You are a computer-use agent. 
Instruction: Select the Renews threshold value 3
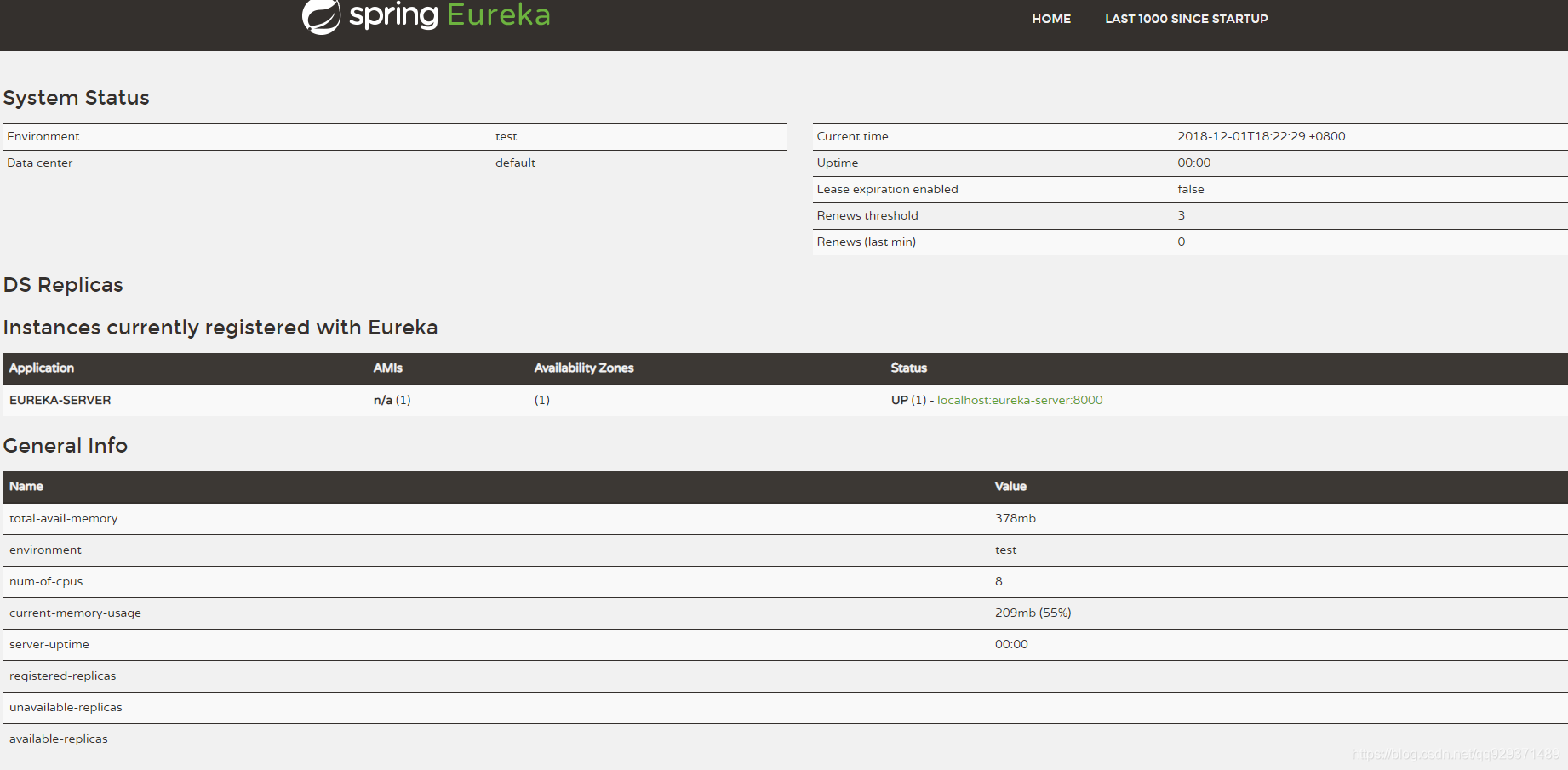pos(1182,215)
